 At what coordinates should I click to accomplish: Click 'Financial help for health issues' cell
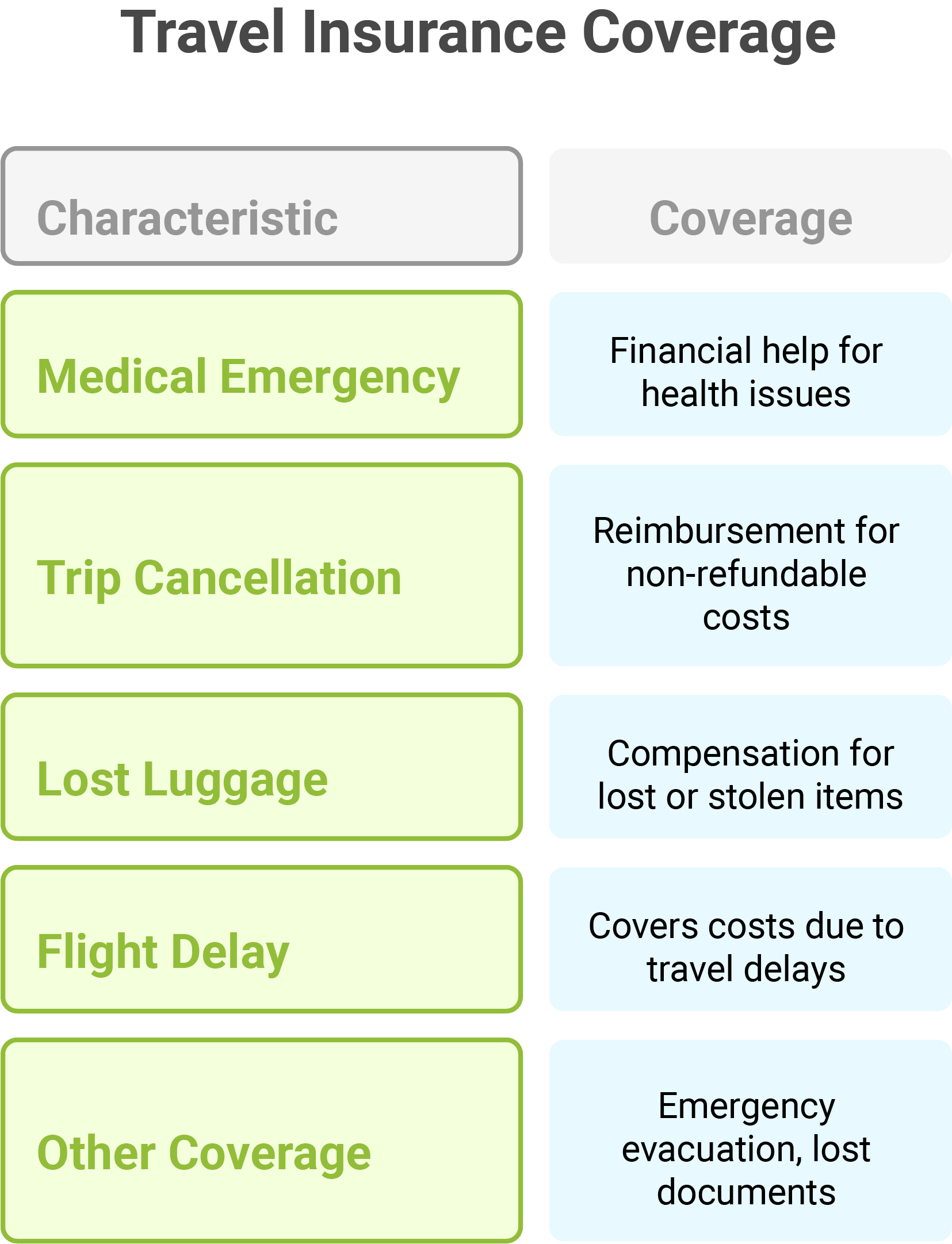pos(750,364)
